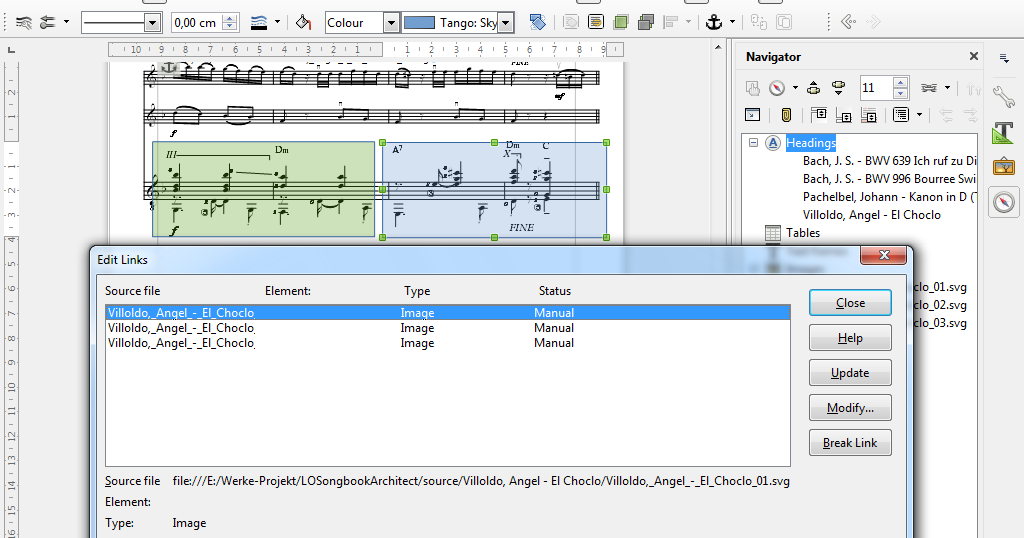Click the Headings icon in Navigator tree
The height and width of the screenshot is (538, 1024).
(x=773, y=143)
